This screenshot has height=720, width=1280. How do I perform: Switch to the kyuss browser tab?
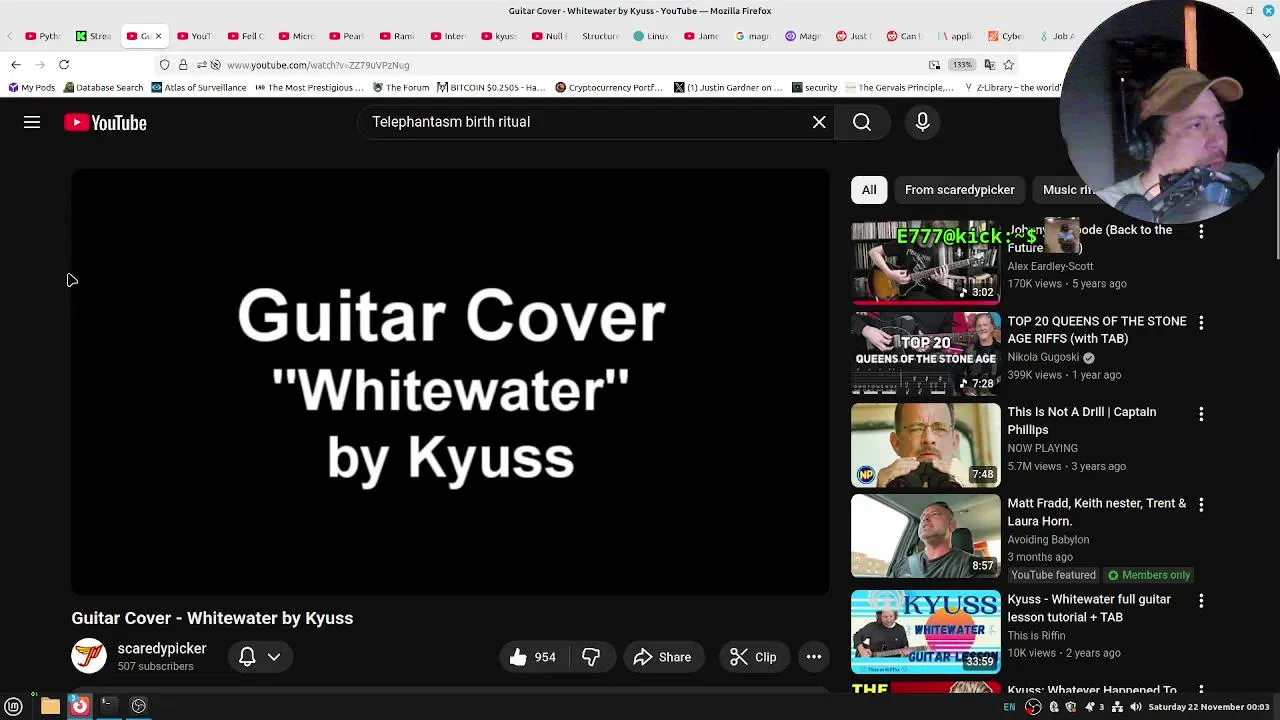tap(499, 36)
